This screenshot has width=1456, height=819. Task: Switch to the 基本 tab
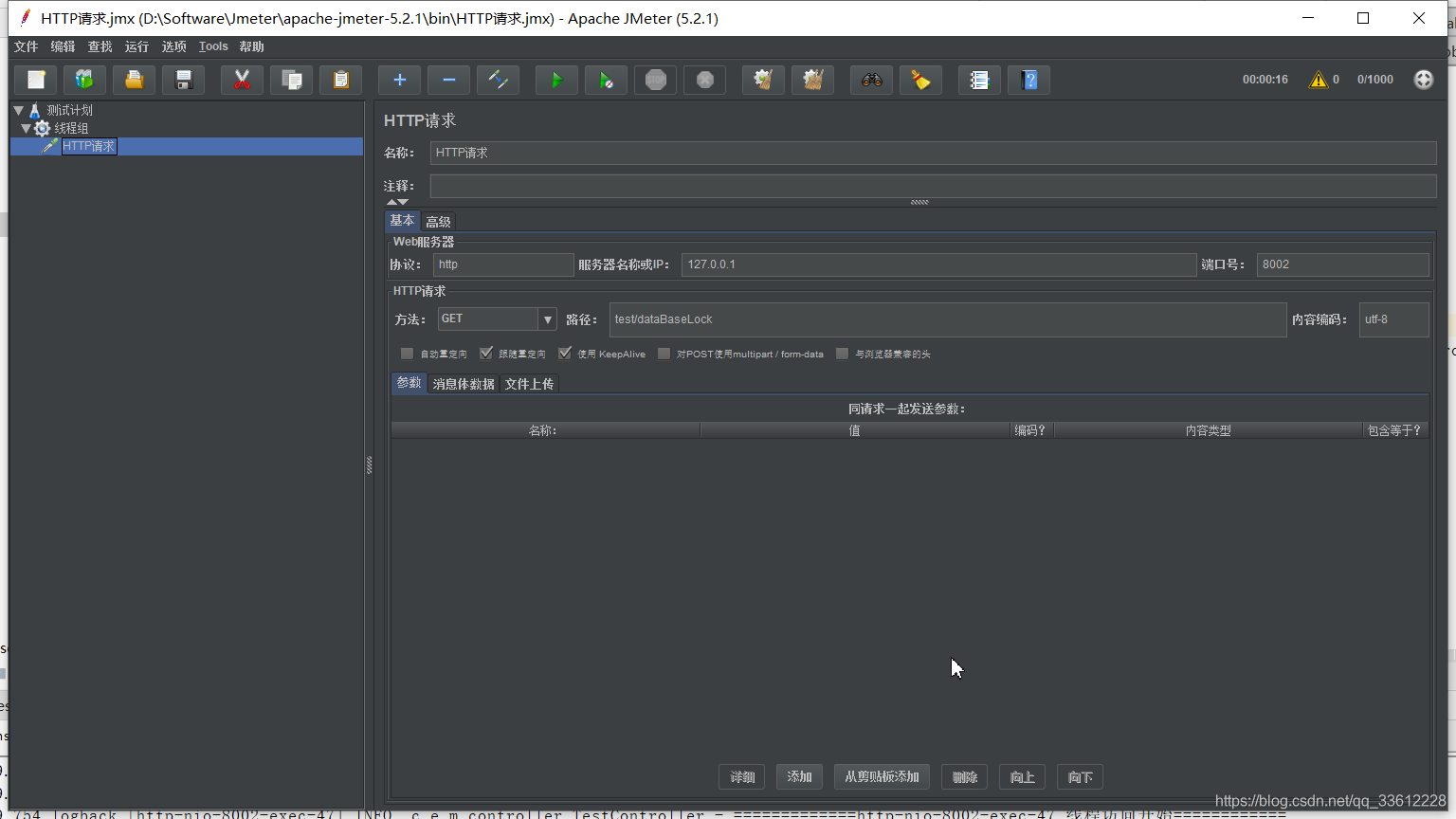click(402, 221)
